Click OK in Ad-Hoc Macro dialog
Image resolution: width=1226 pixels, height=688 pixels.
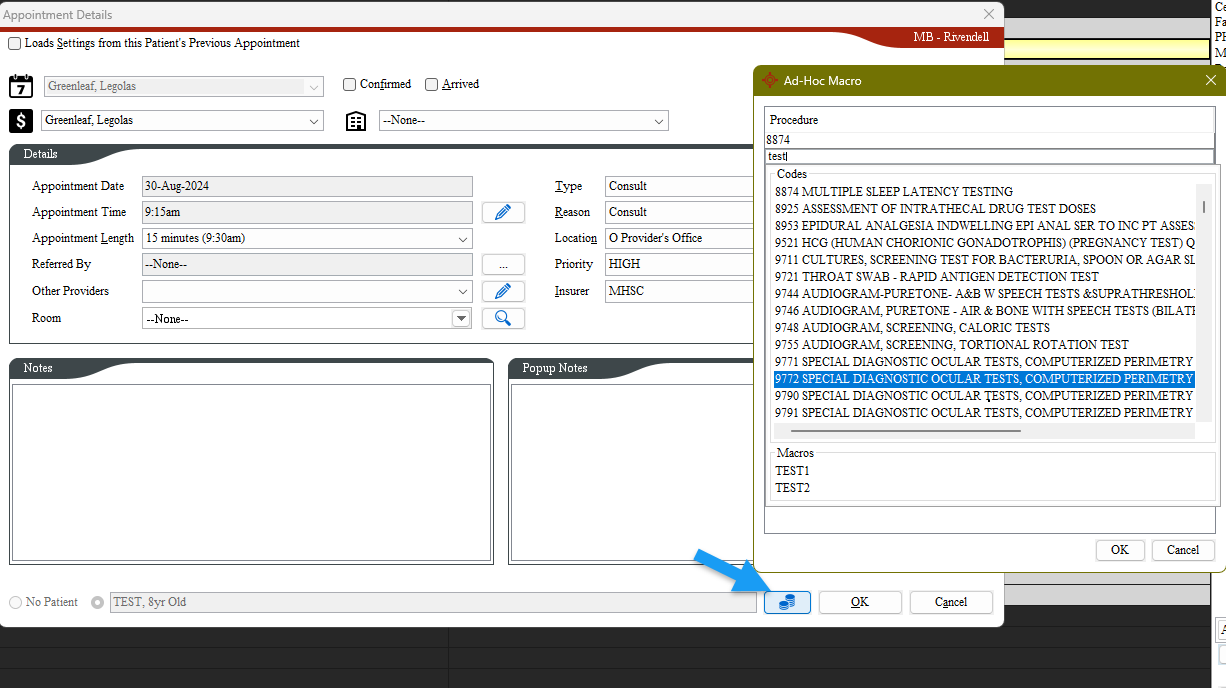(1119, 550)
